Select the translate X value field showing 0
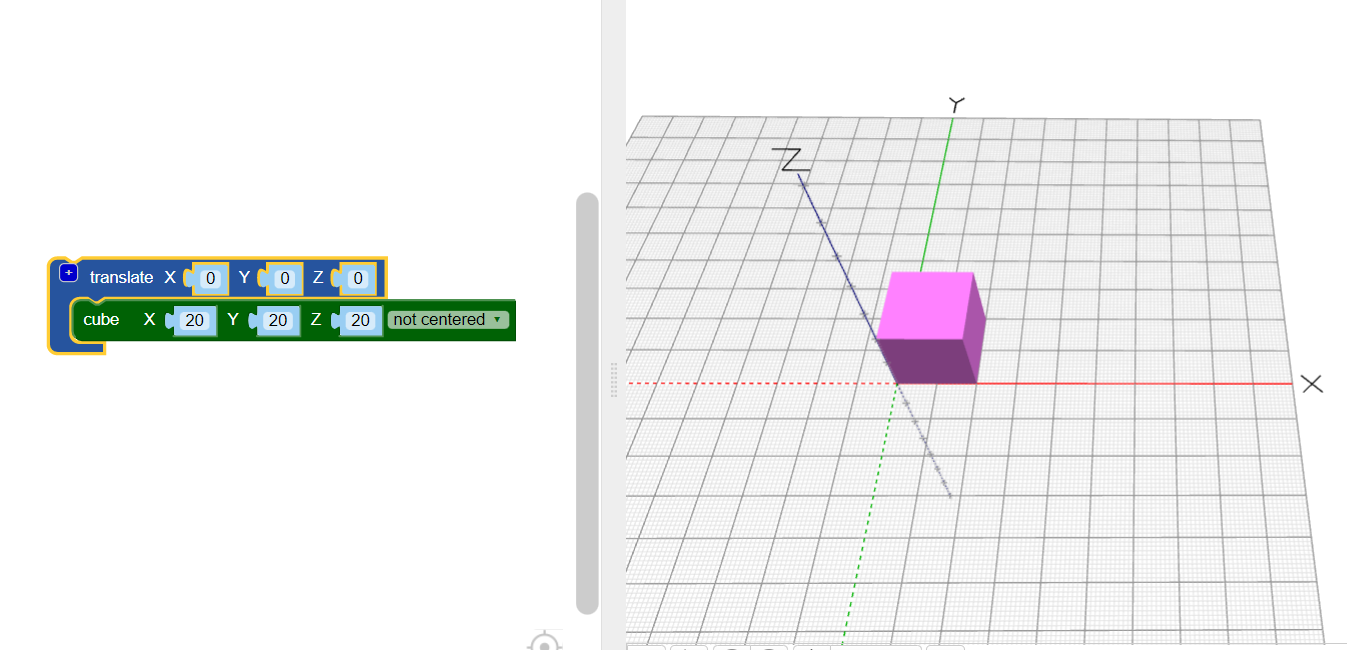 click(x=209, y=278)
